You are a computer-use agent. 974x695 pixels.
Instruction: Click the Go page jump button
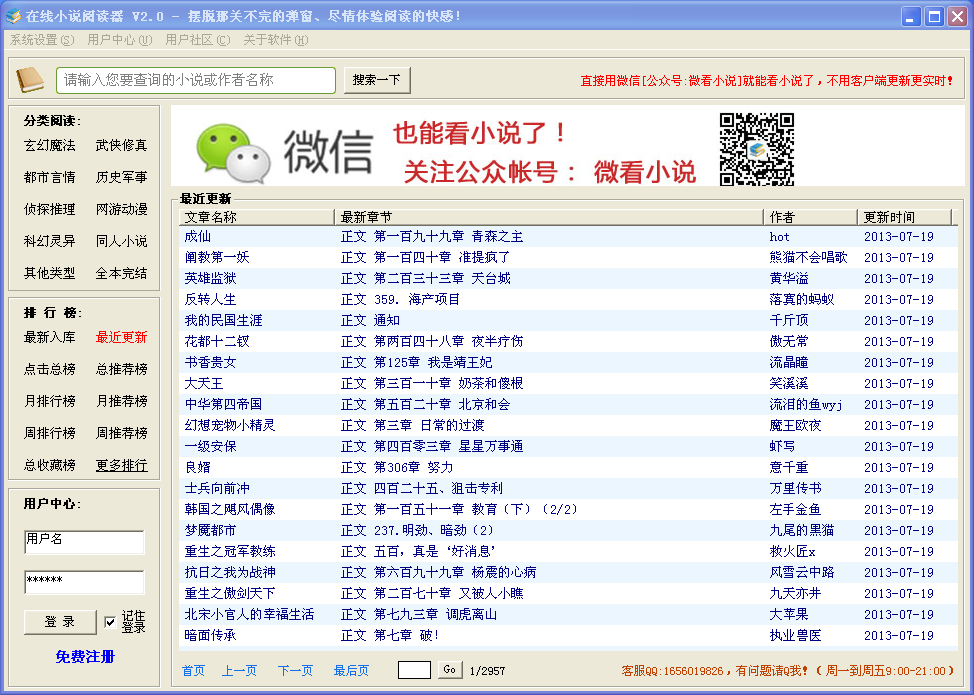pos(449,670)
